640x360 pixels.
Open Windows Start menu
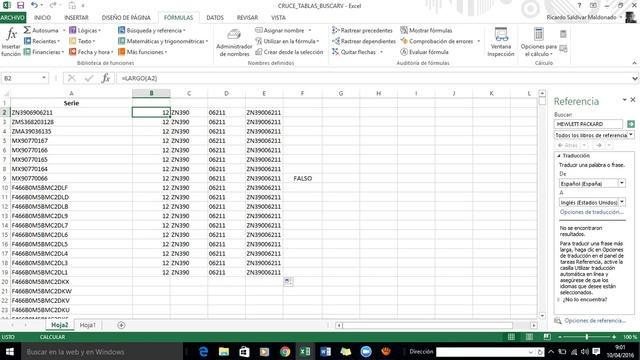(9, 351)
